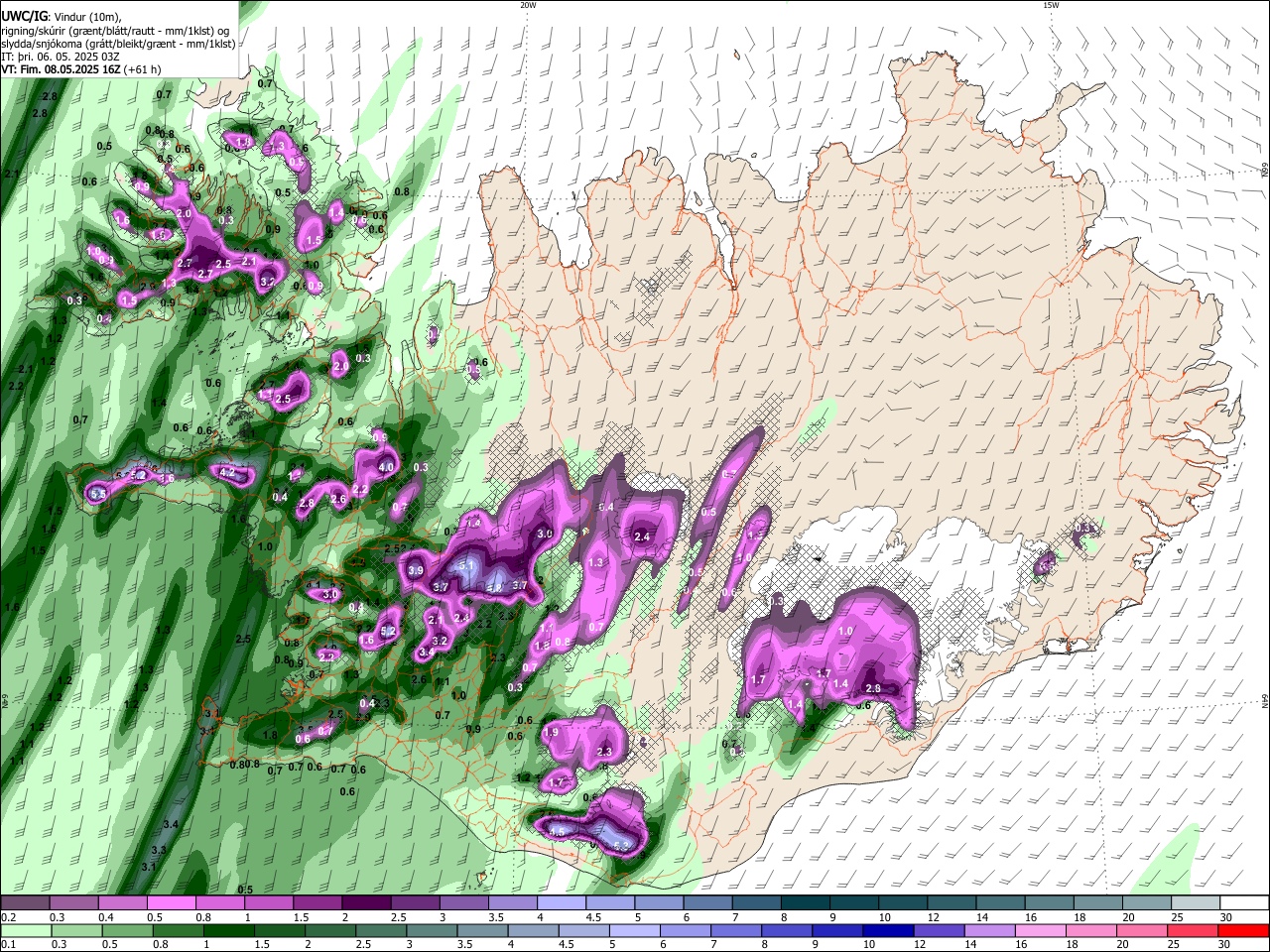Click the 3.3 rainfall value offshore
The height and width of the screenshot is (952, 1270).
point(159,851)
